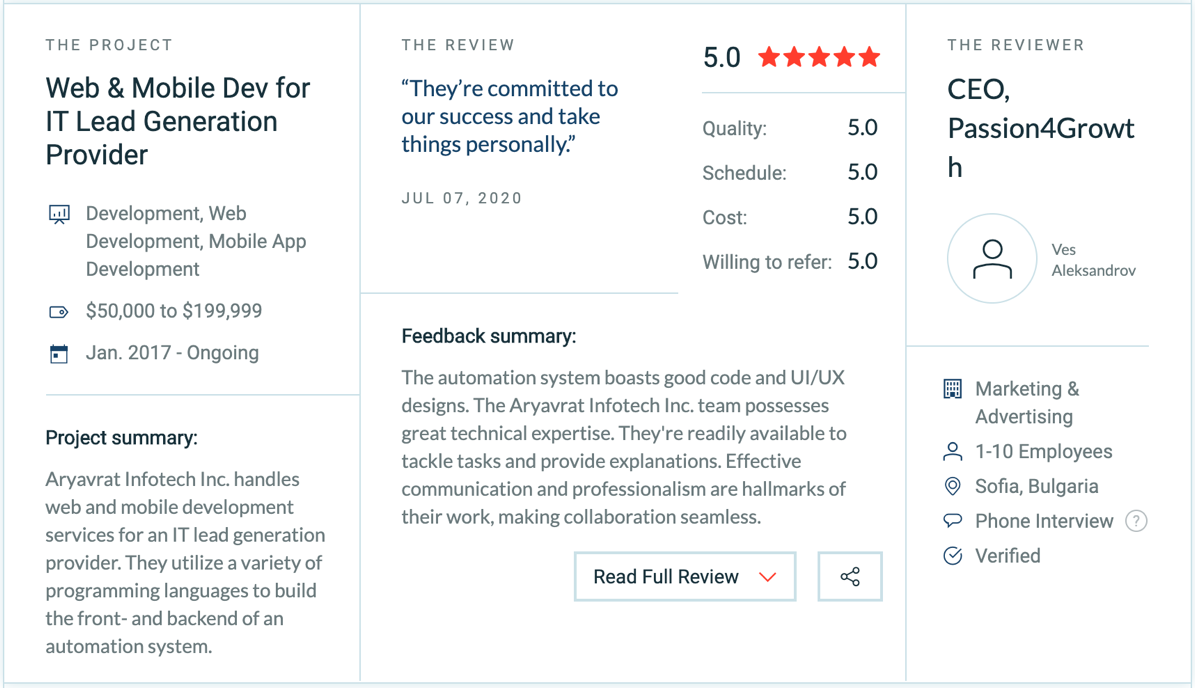Open the project title Web & Mobile Dev

(178, 121)
